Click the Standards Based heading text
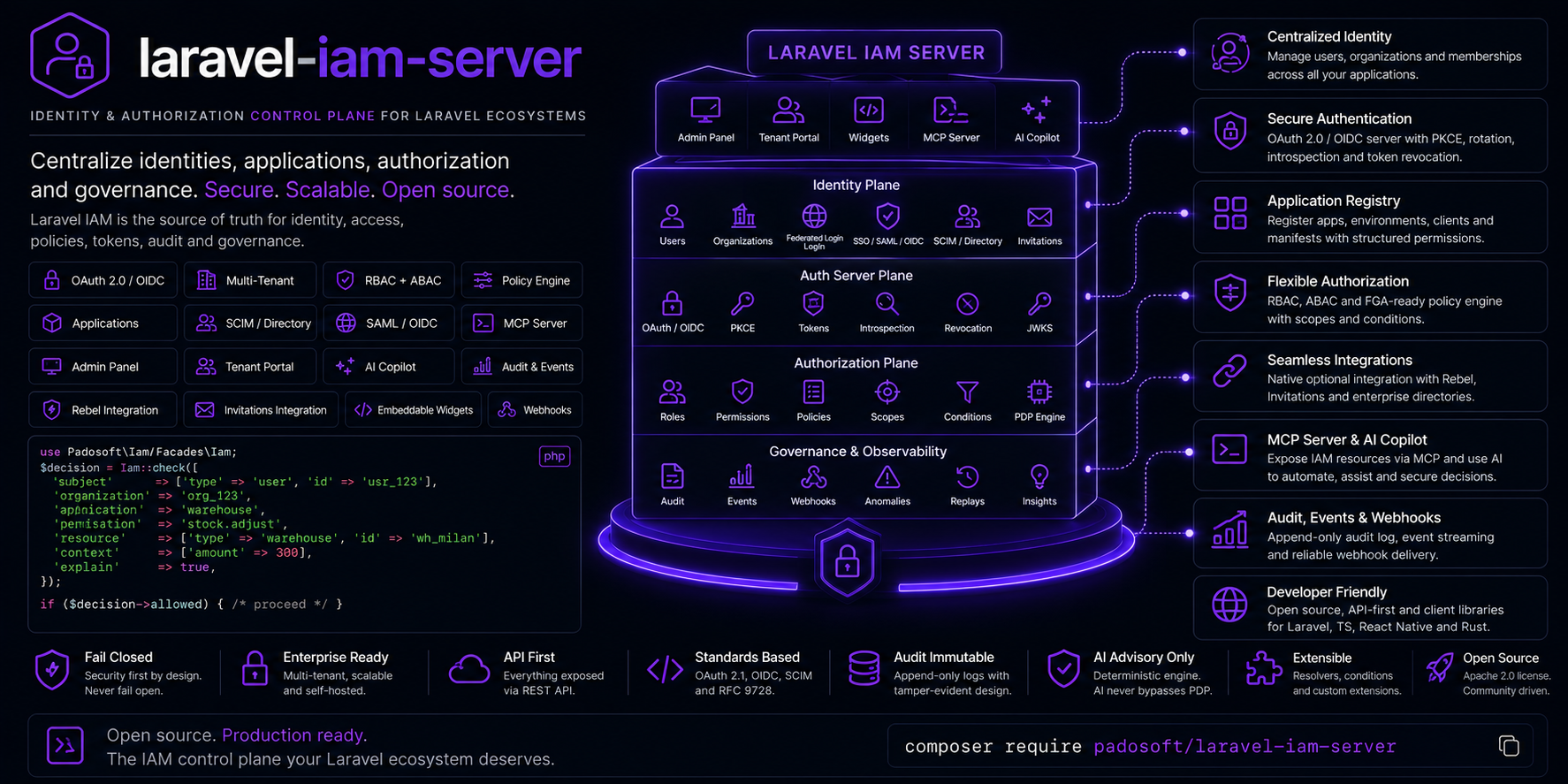This screenshot has height=784, width=1568. pyautogui.click(x=747, y=657)
